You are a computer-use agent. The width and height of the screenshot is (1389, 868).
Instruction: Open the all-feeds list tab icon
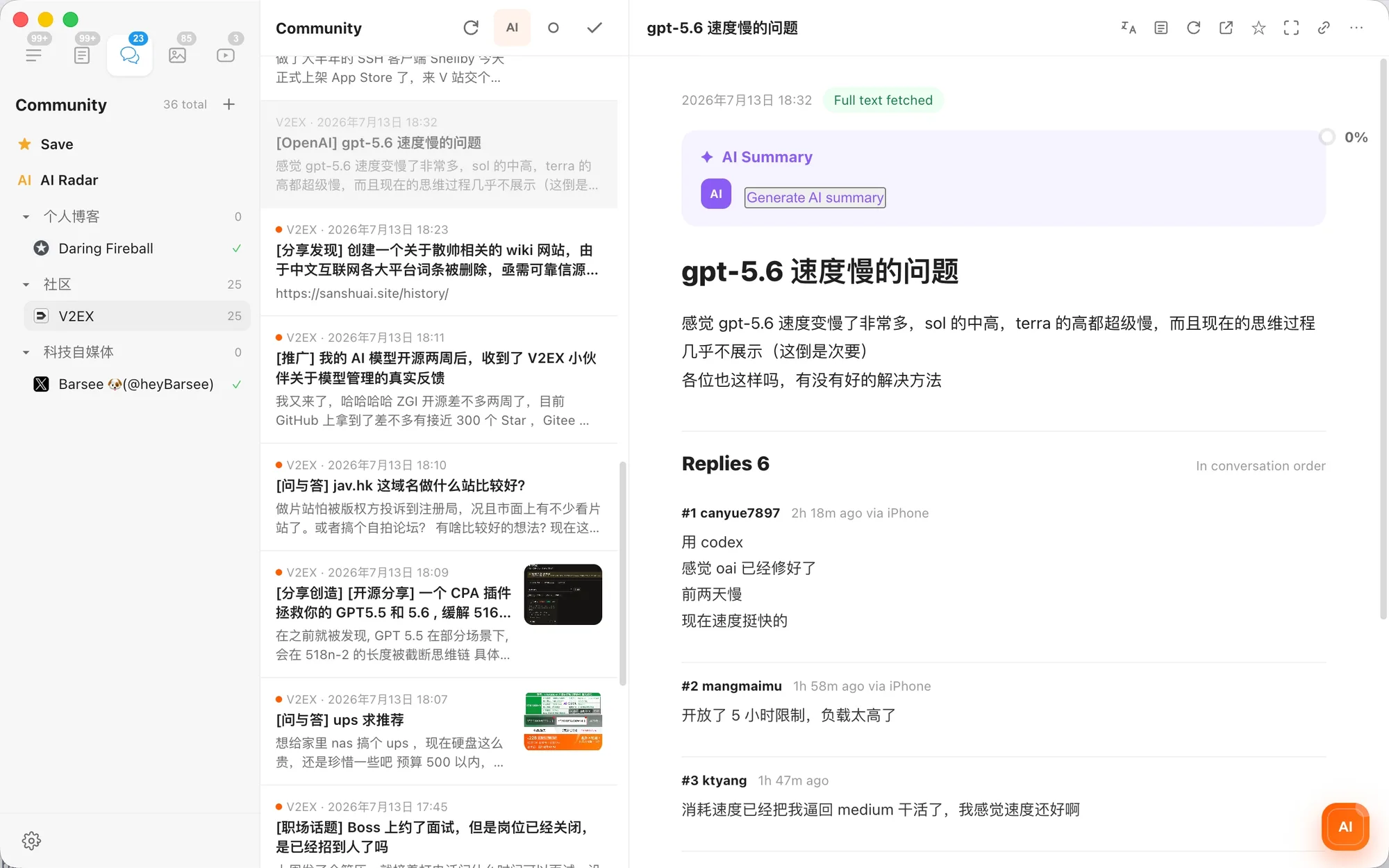coord(33,55)
